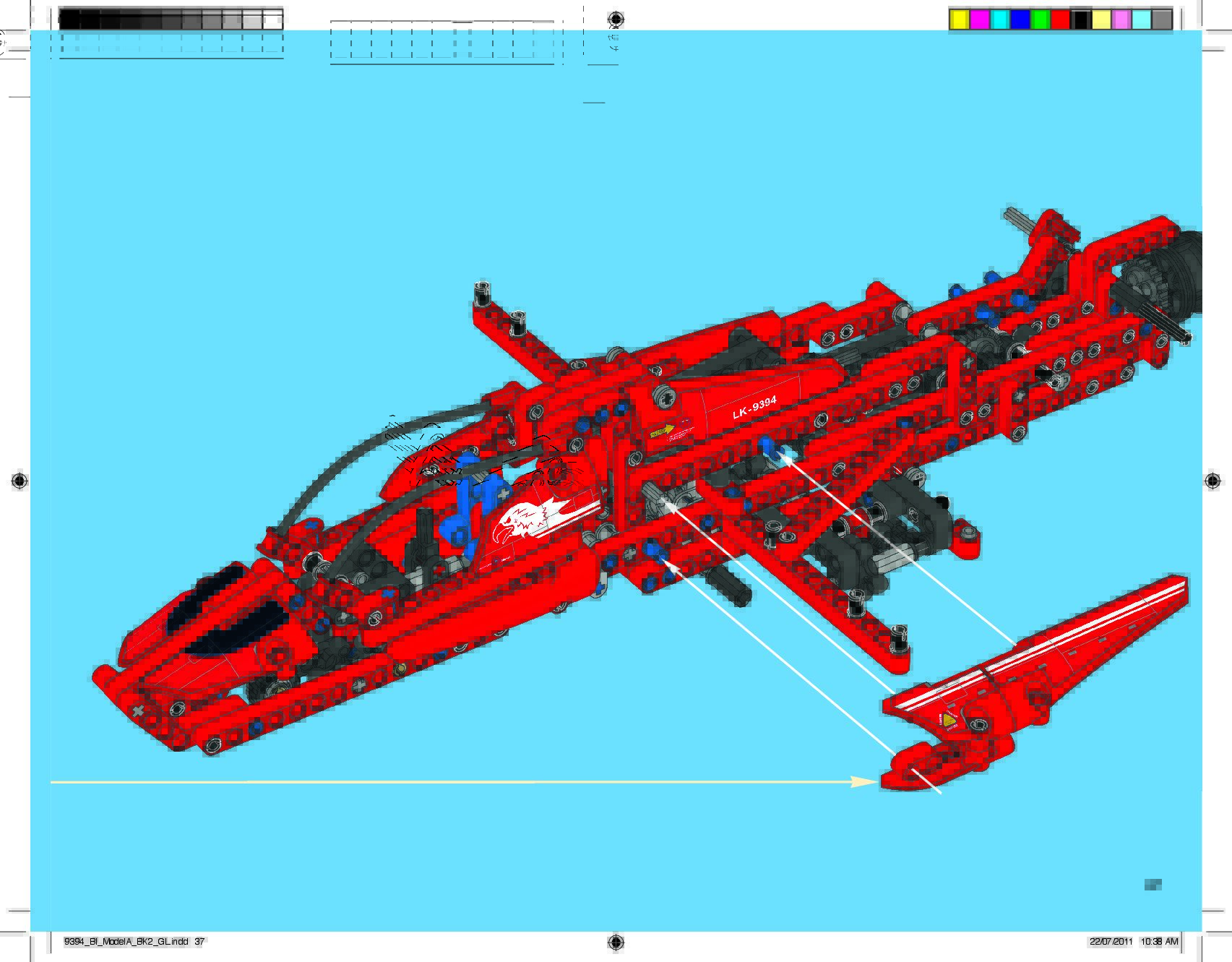The image size is (1232, 962).
Task: Click the yellow warning triangle on the wing piece
Action: pyautogui.click(x=951, y=719)
